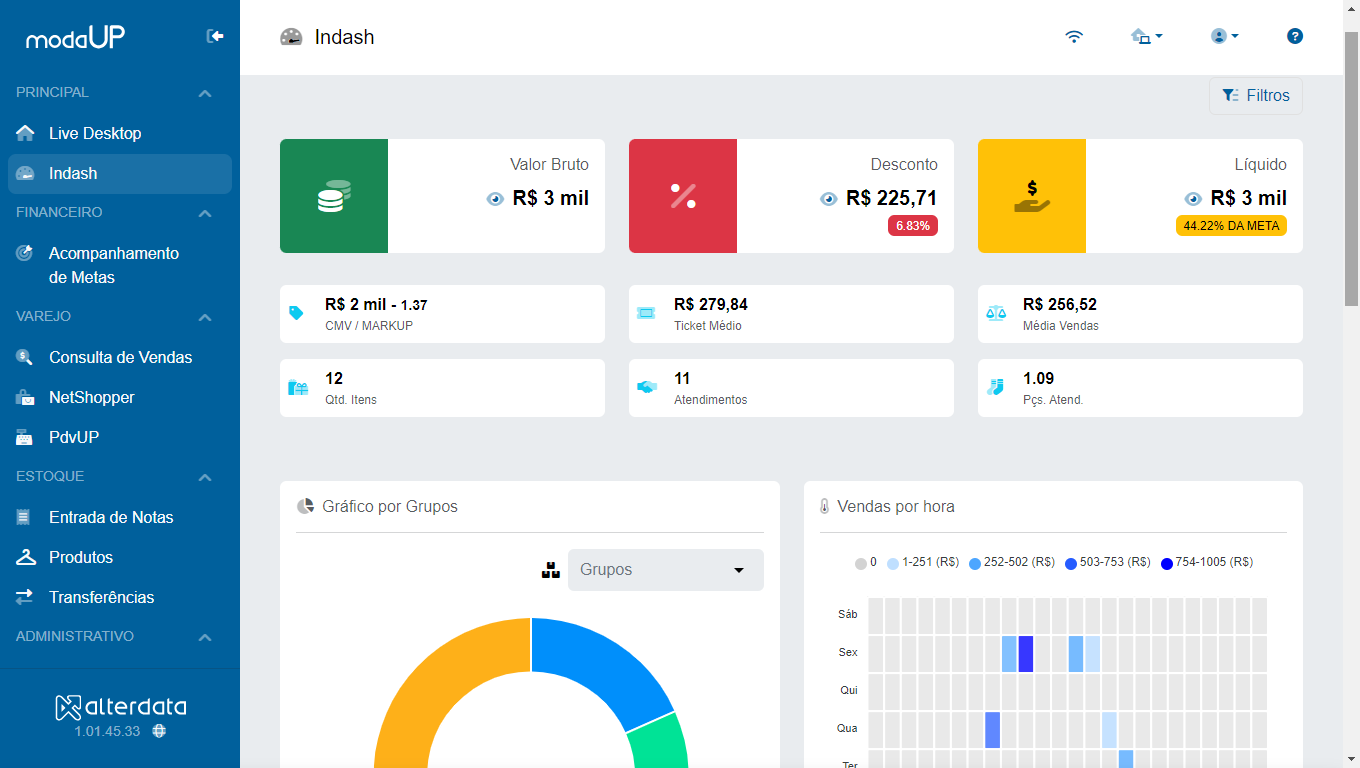Click the NetShopper sidebar icon
The height and width of the screenshot is (768, 1360).
pyautogui.click(x=25, y=397)
